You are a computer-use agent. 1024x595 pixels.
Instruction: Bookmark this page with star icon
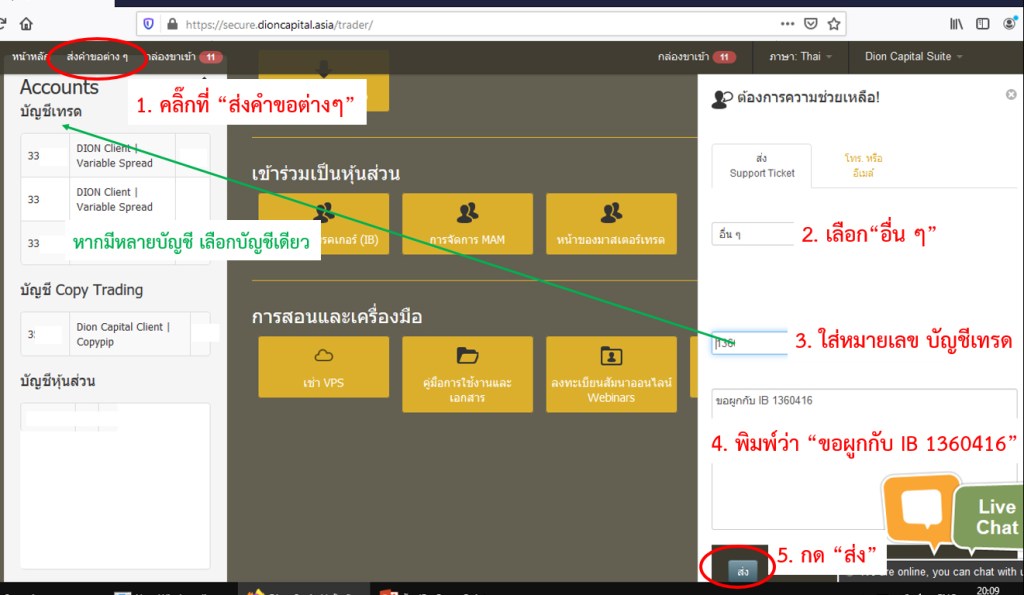point(834,24)
